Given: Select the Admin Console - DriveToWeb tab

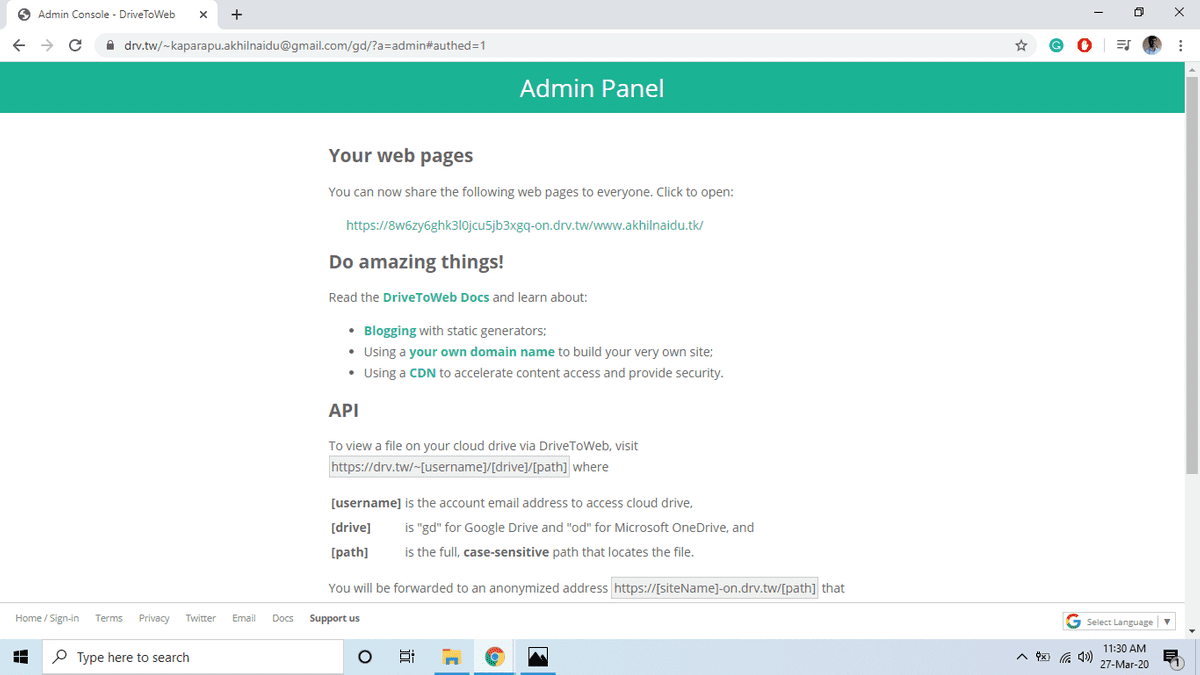Looking at the screenshot, I should coord(111,14).
